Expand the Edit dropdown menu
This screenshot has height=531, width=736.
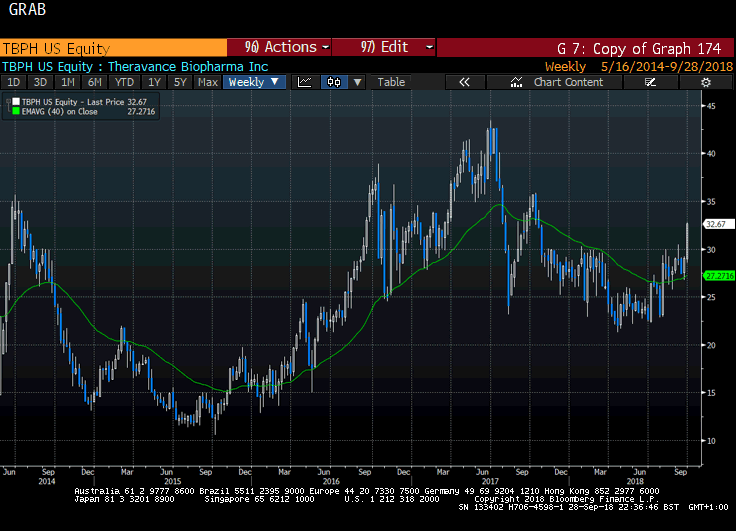[385, 47]
